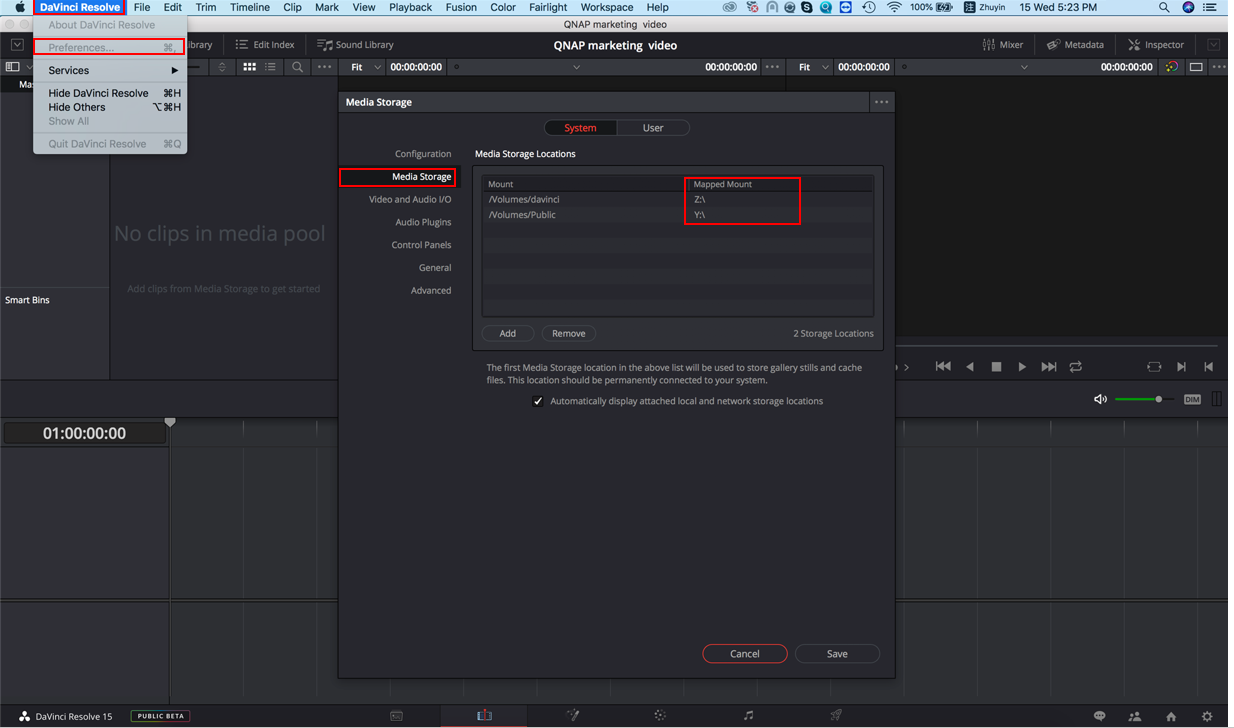
Task: Toggle loop playback
Action: pos(1076,367)
